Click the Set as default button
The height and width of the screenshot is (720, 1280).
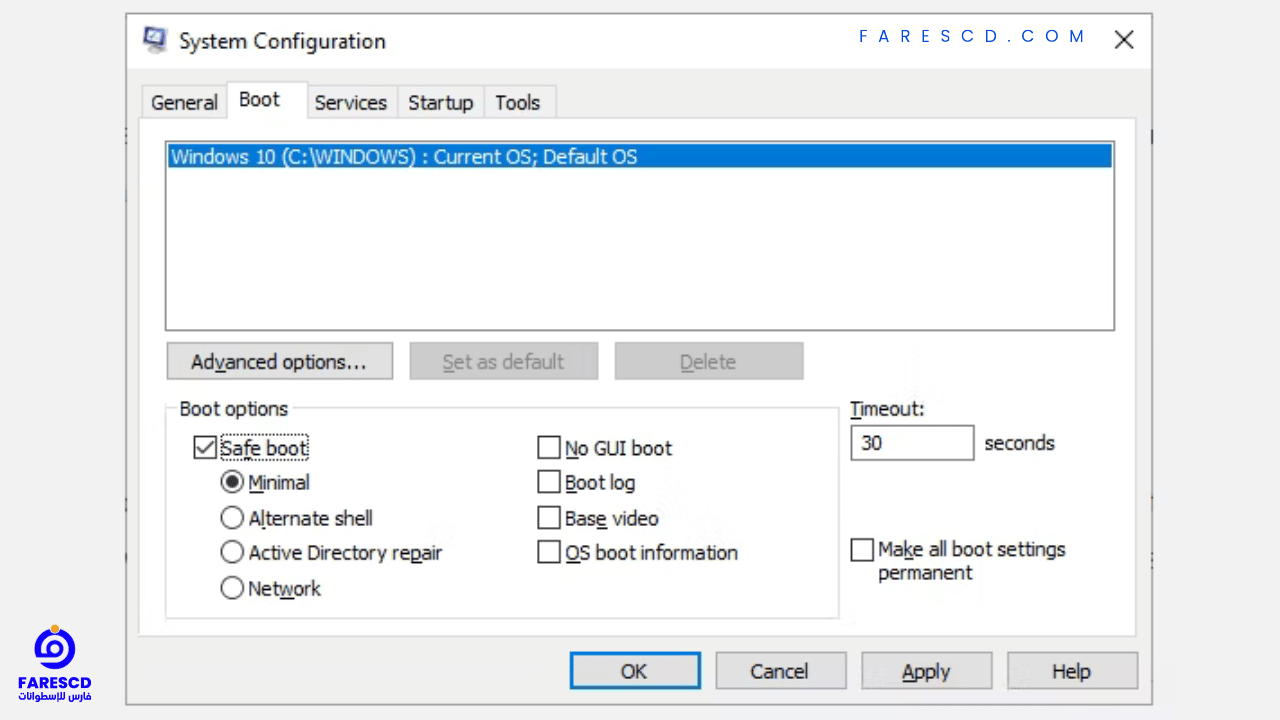tap(504, 361)
